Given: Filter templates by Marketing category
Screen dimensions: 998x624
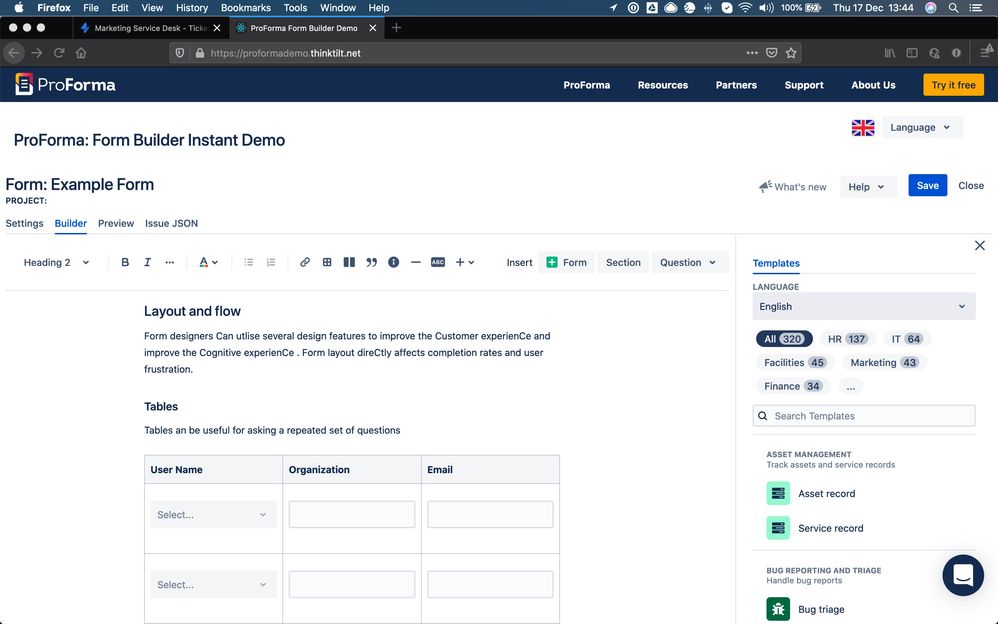Looking at the screenshot, I should tap(884, 362).
